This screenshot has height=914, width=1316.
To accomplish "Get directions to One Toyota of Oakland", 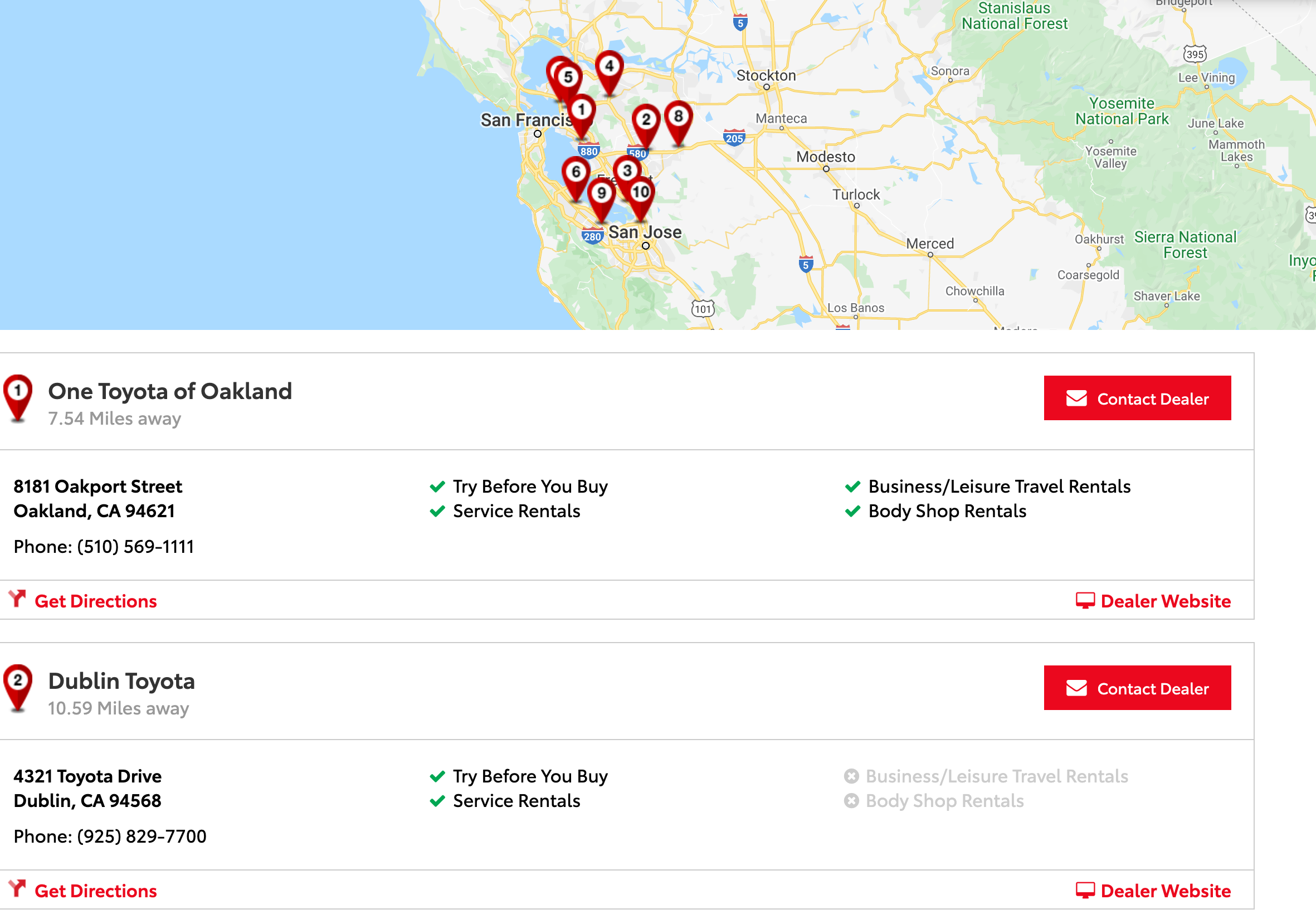I will tap(95, 601).
